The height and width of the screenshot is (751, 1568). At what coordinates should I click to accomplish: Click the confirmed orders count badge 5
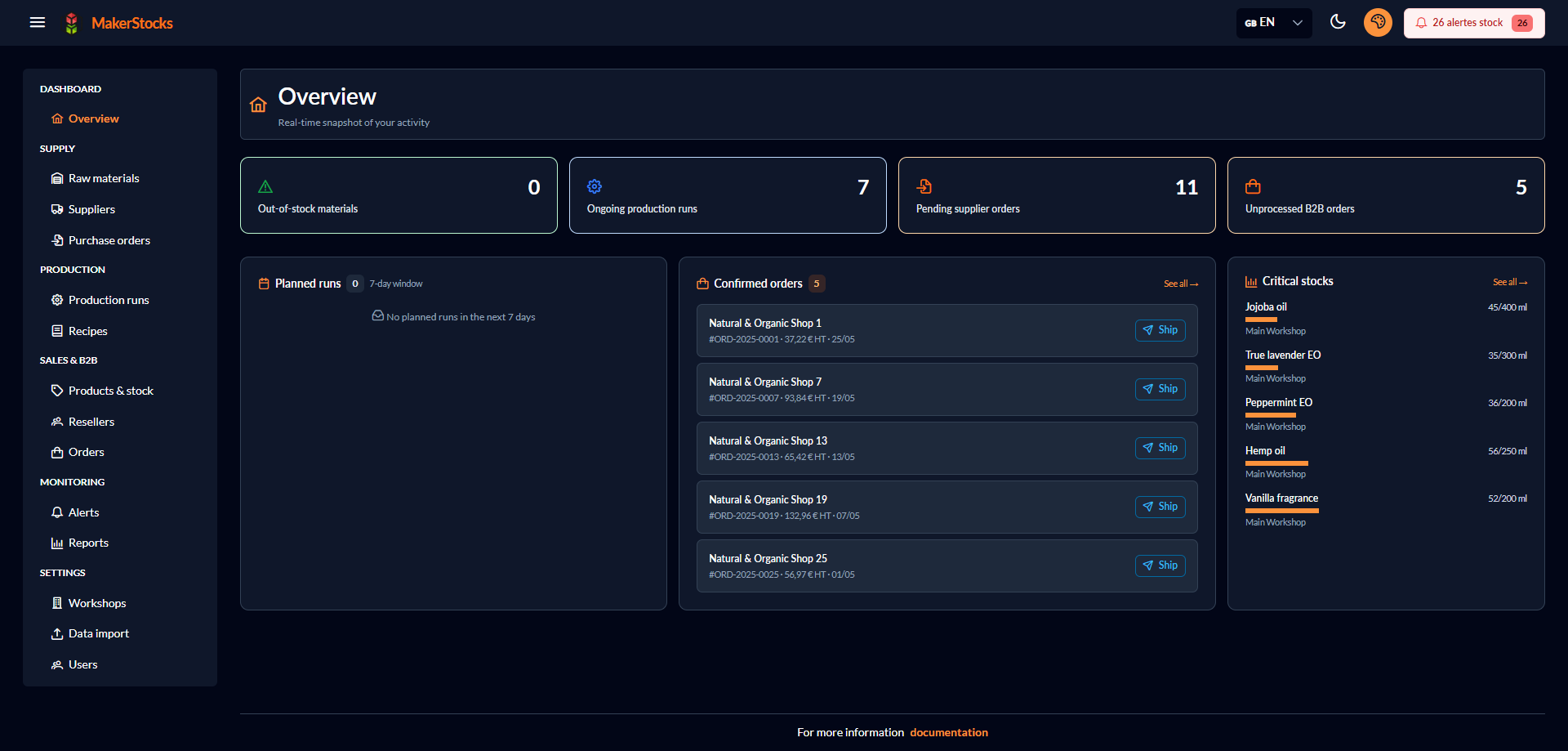click(x=817, y=284)
